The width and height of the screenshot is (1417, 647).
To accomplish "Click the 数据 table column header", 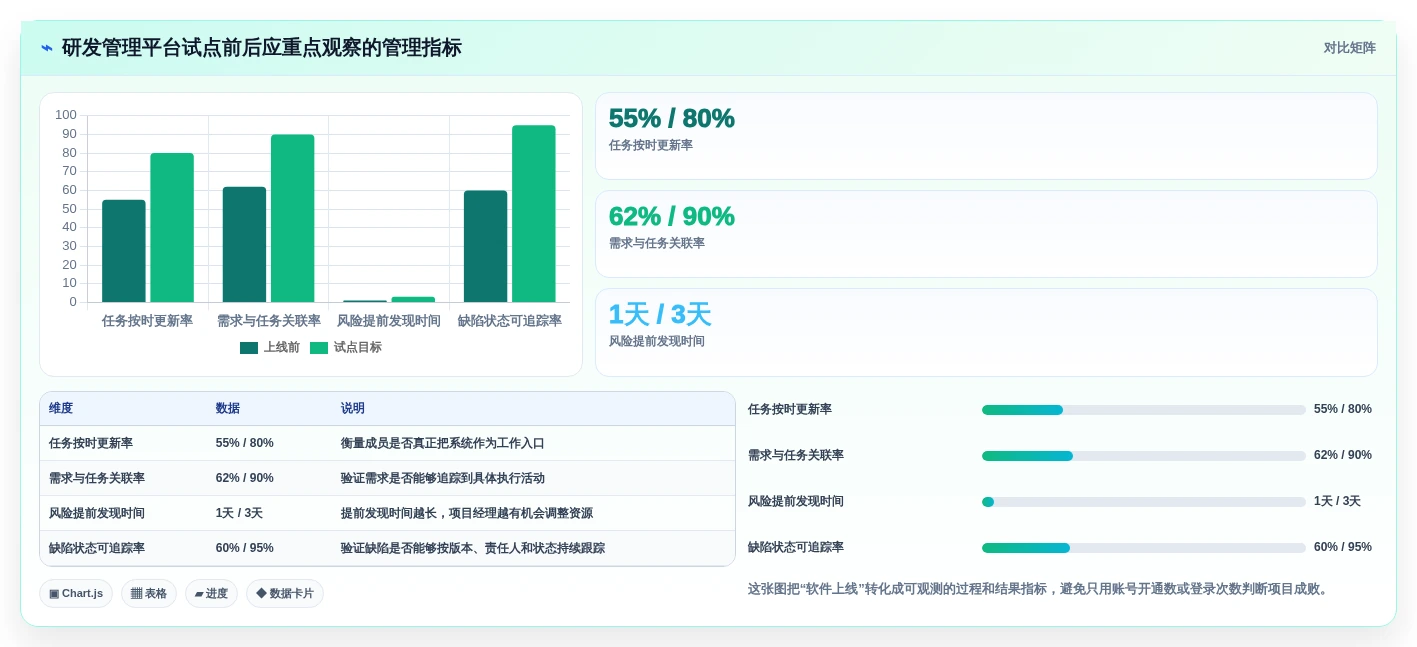I will 228,408.
